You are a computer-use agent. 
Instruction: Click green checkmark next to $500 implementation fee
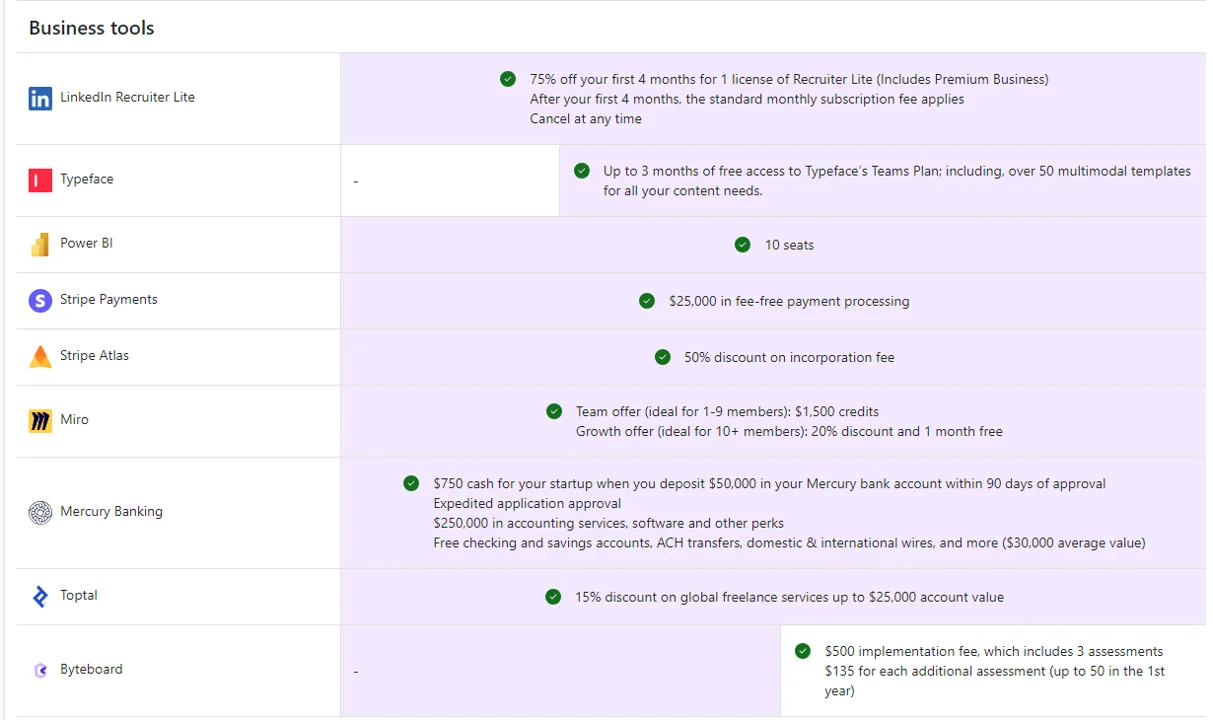pyautogui.click(x=802, y=651)
